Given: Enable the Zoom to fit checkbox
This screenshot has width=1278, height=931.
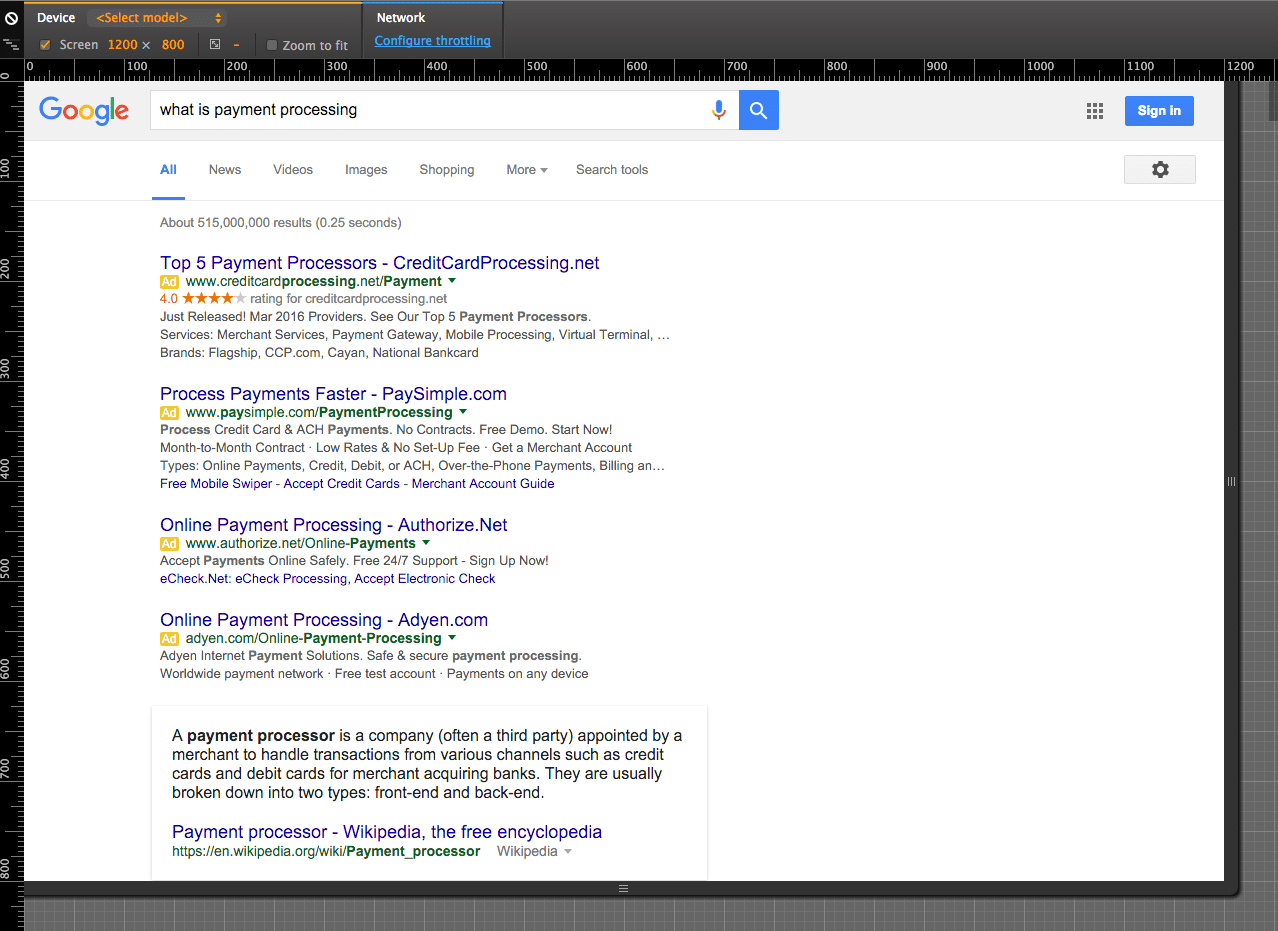Looking at the screenshot, I should 272,45.
